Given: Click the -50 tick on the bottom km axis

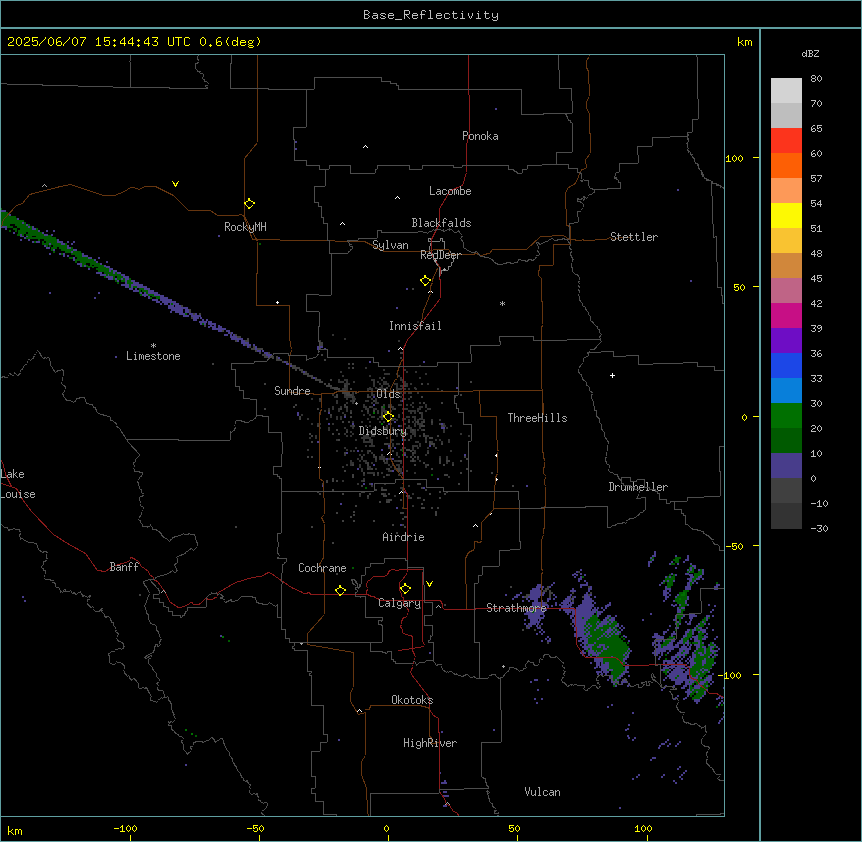Looking at the screenshot, I should [255, 828].
